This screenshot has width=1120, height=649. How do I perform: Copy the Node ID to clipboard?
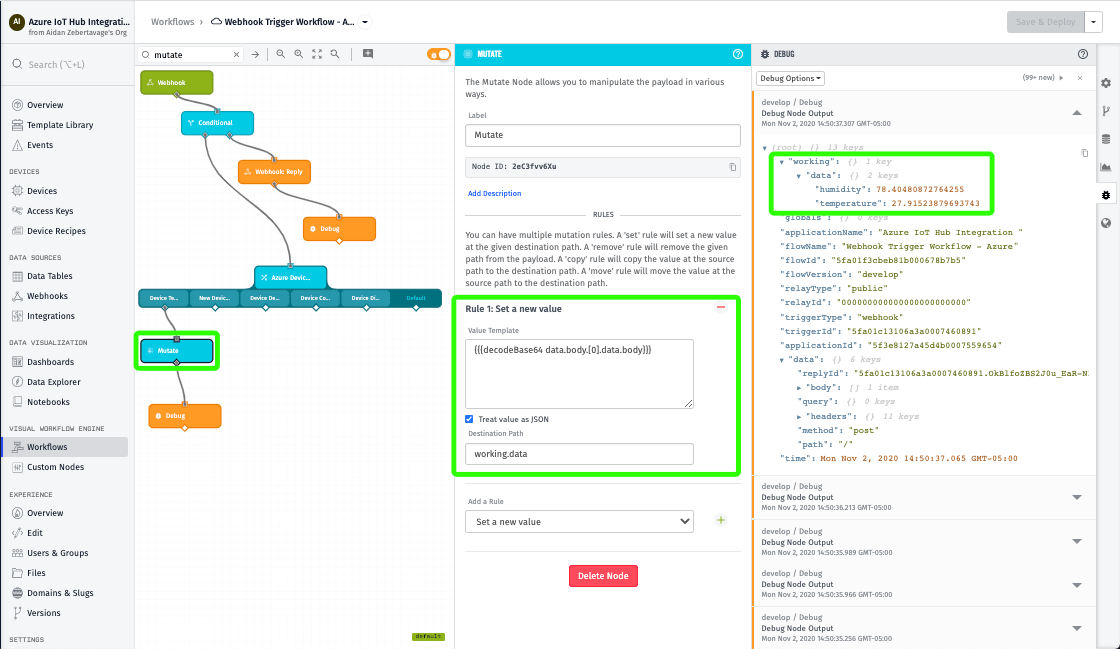point(732,166)
